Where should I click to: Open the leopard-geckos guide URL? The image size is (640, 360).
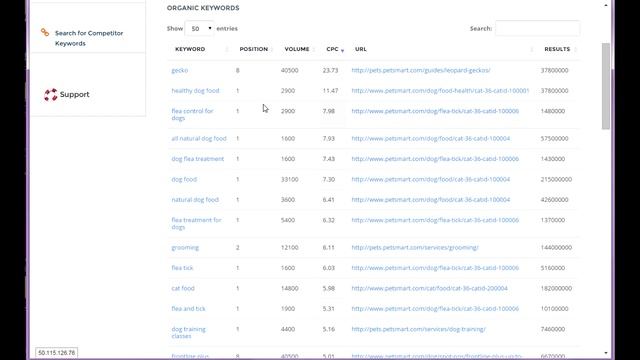(x=421, y=70)
